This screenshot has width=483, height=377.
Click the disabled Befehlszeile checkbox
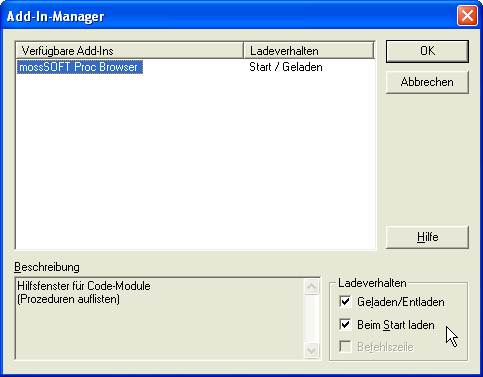(x=345, y=347)
